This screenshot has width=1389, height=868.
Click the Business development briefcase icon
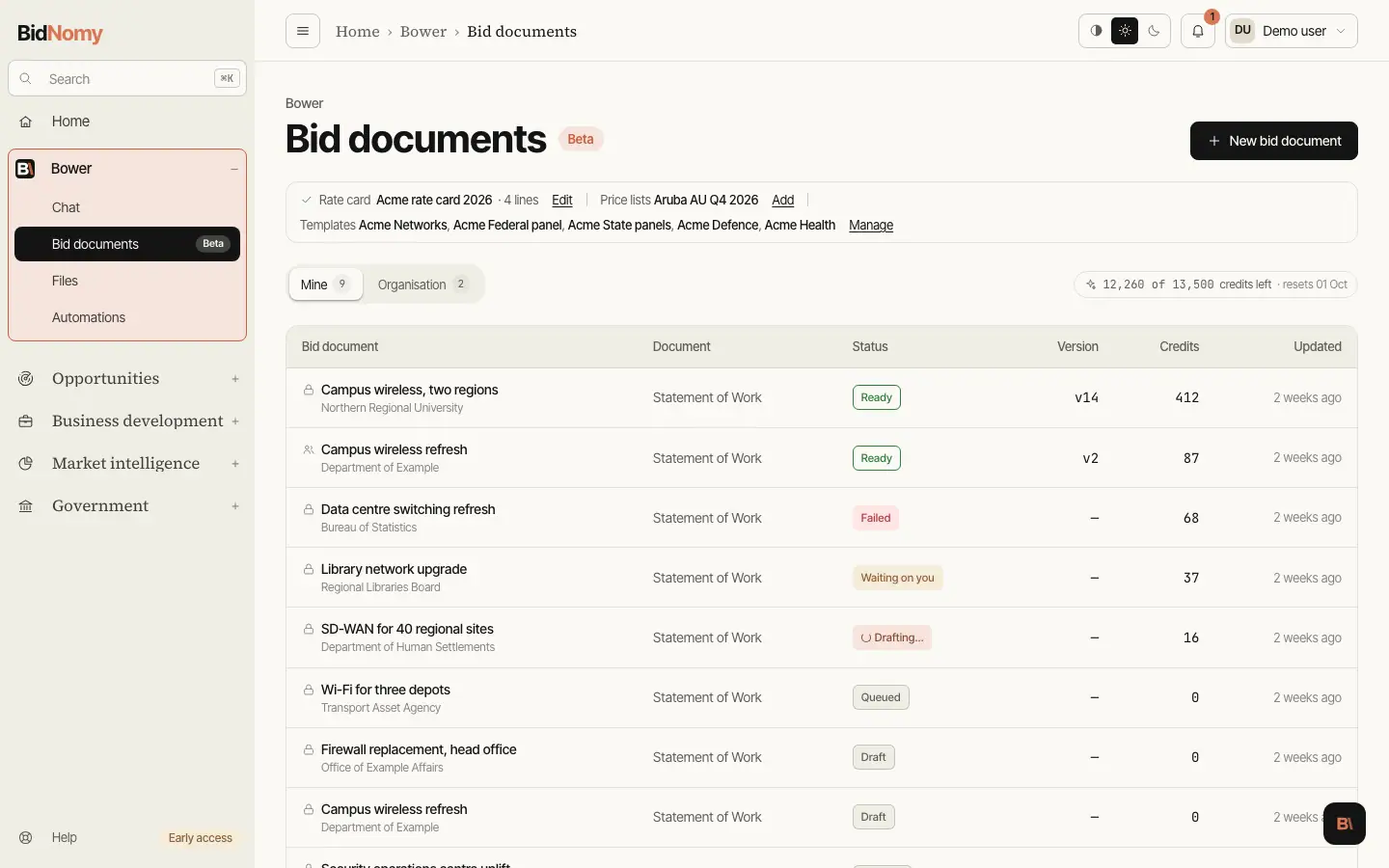point(26,421)
